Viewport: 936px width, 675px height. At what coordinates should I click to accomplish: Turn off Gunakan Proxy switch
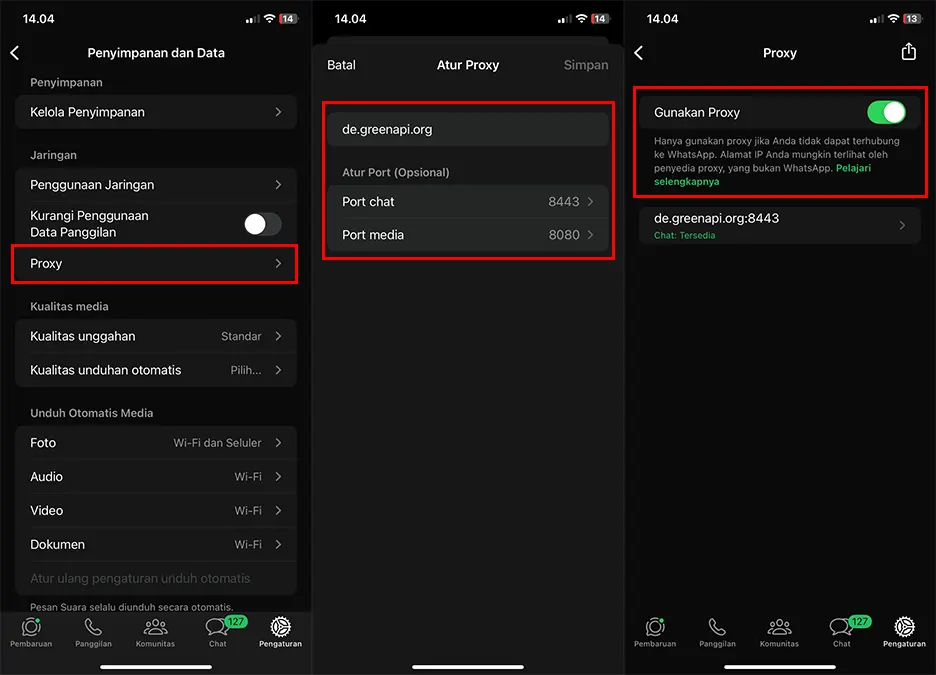(x=886, y=112)
